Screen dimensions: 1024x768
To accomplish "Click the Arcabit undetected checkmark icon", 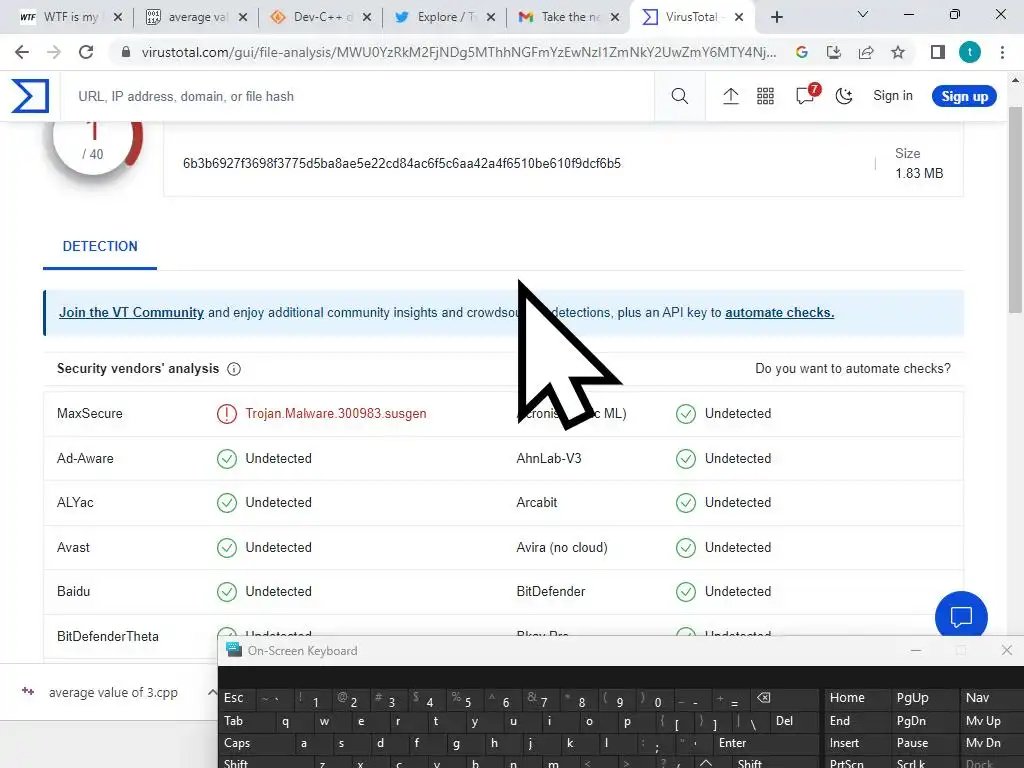I will tap(686, 502).
